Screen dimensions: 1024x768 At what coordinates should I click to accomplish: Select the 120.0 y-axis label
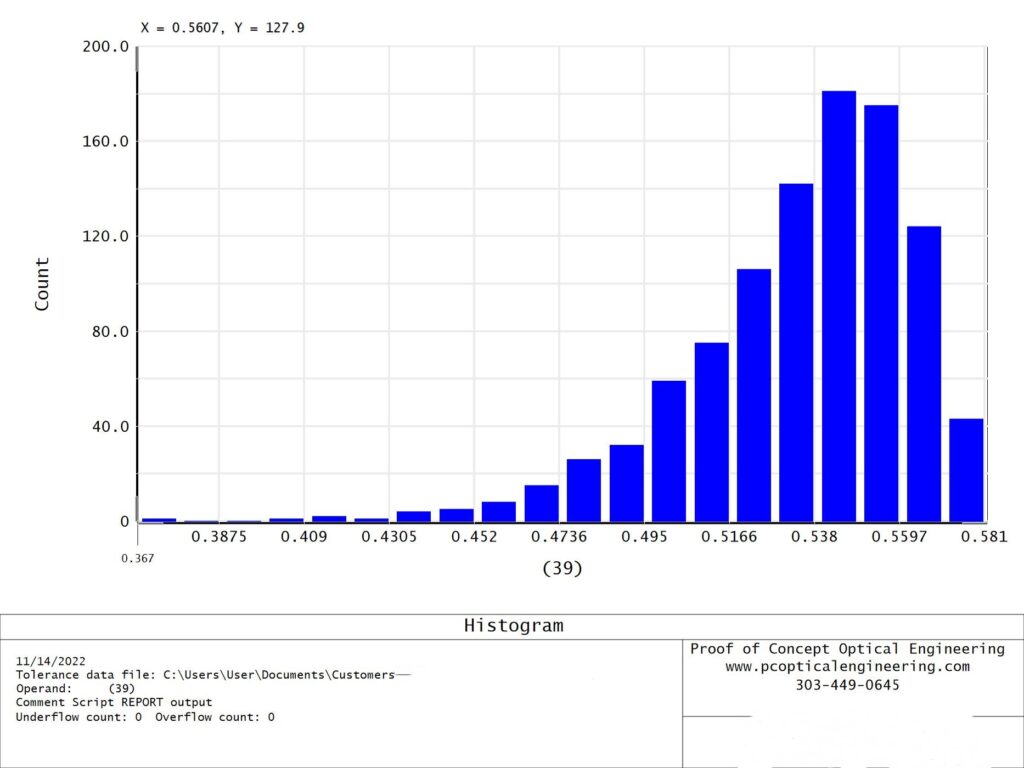pyautogui.click(x=105, y=236)
